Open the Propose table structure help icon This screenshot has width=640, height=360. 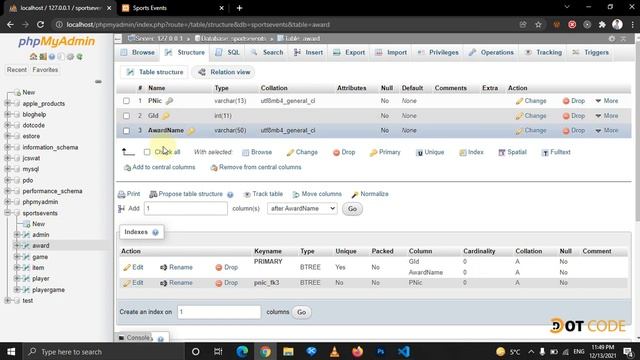[x=230, y=195]
